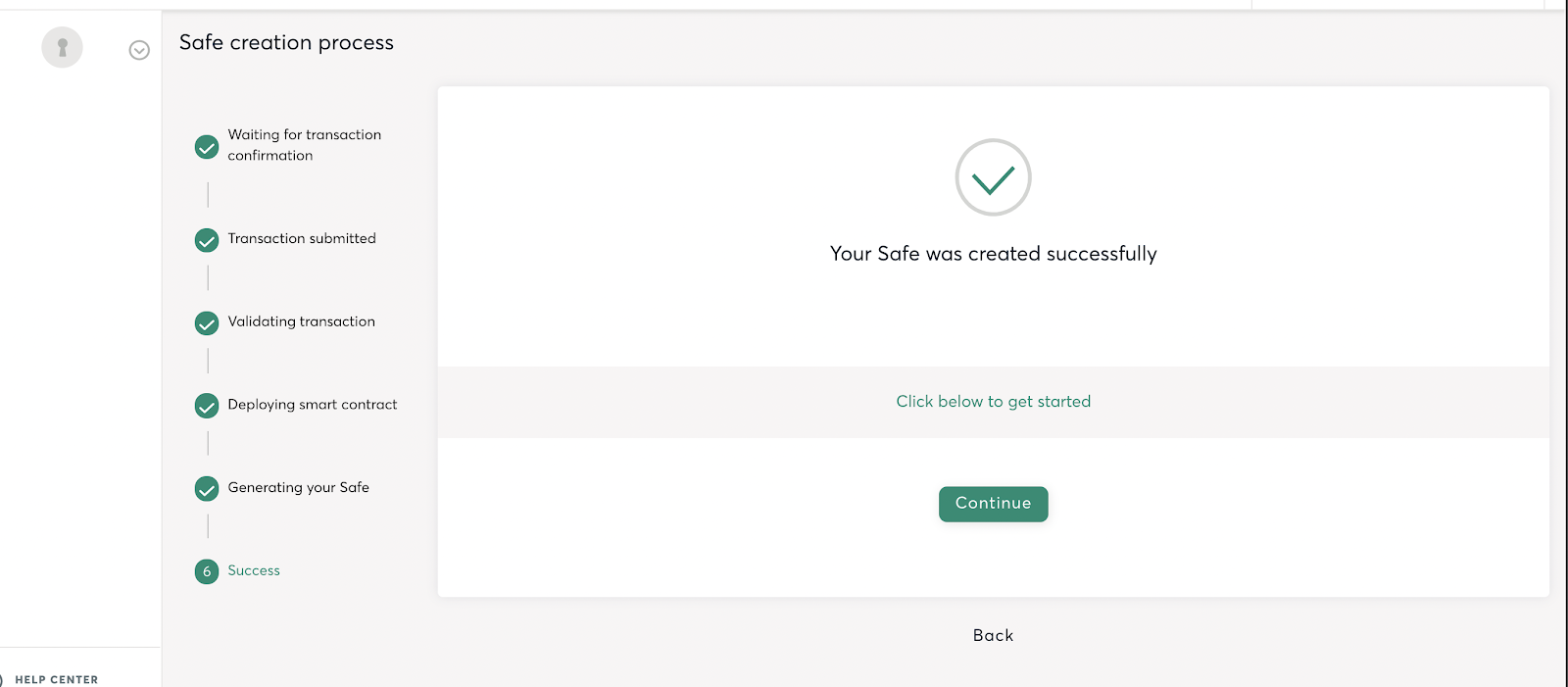Click the checkmark beside Generating your Safe
The height and width of the screenshot is (687, 1568).
pos(207,489)
